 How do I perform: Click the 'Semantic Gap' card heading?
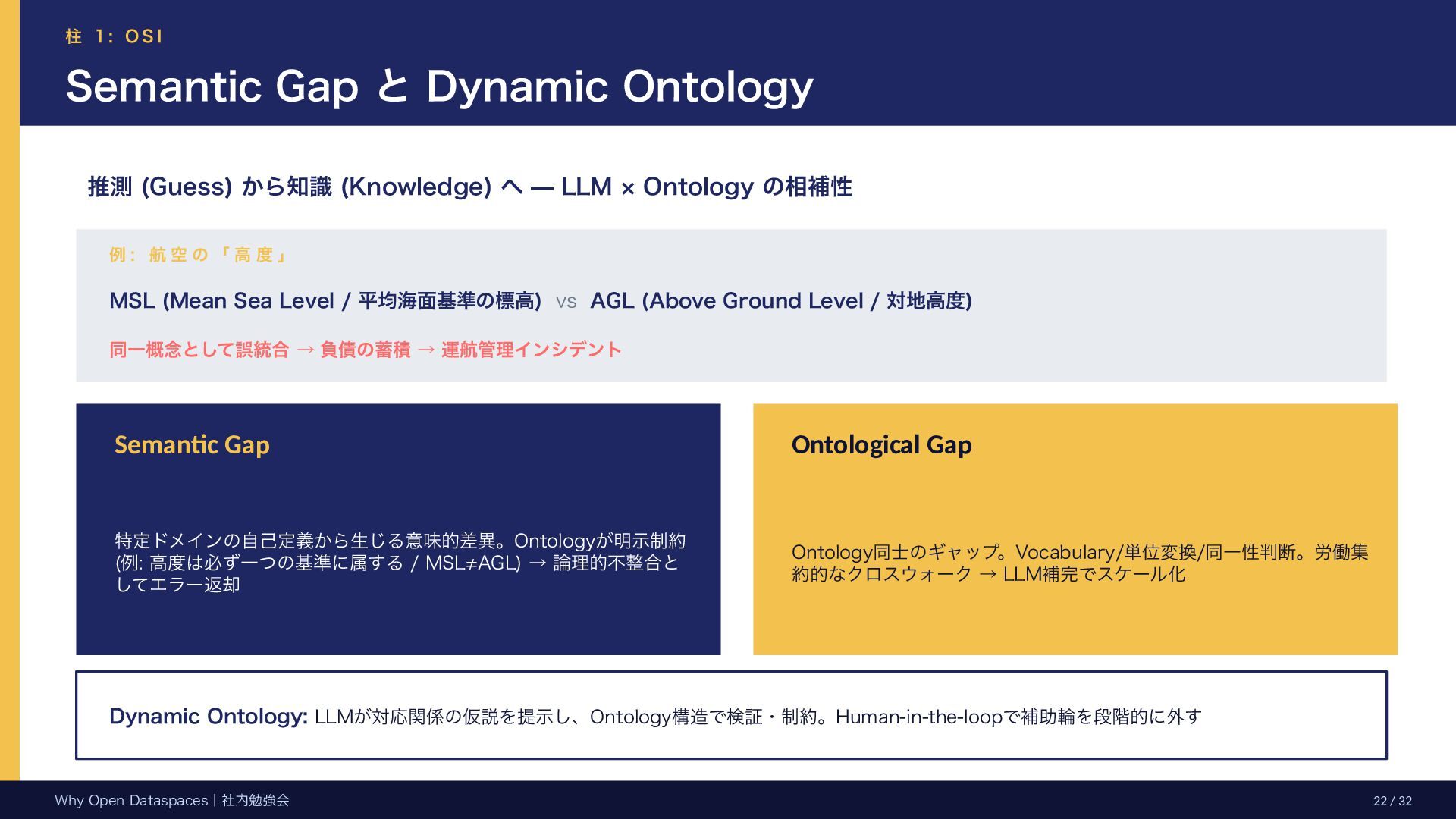(x=192, y=444)
